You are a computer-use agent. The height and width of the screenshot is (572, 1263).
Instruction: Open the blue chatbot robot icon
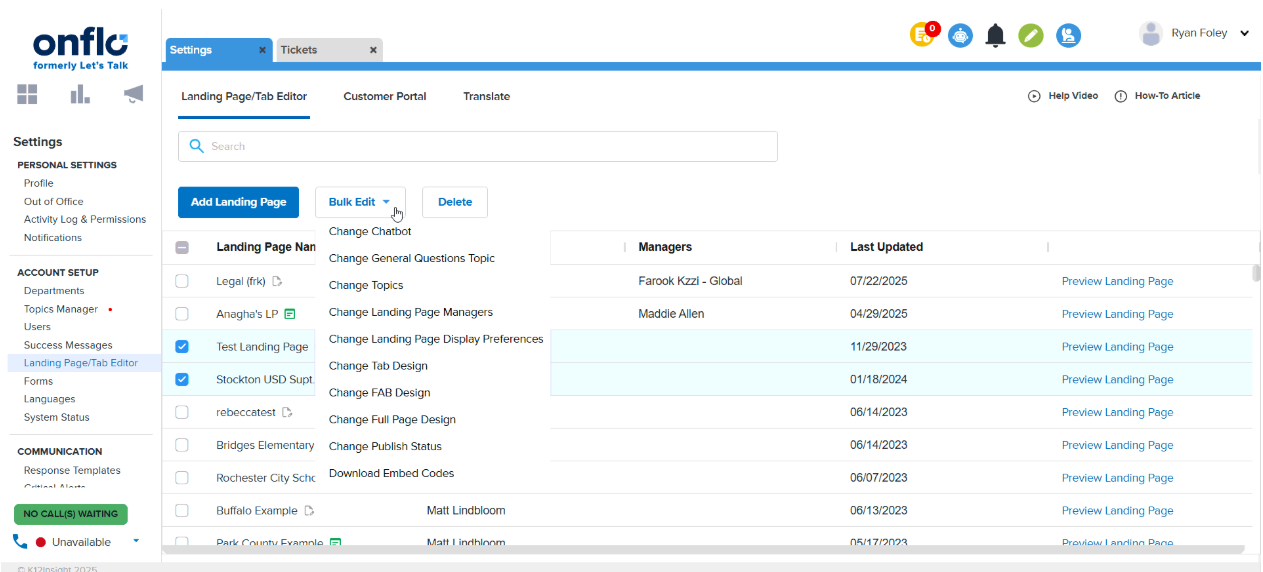[x=960, y=35]
